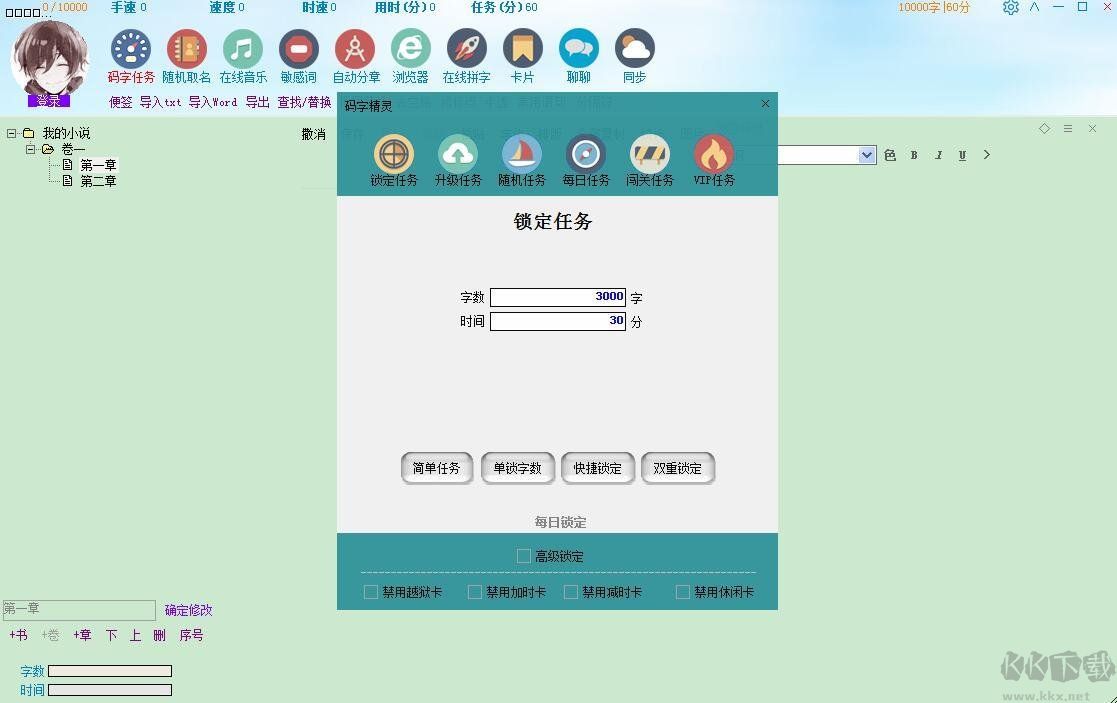The width and height of the screenshot is (1117, 703).
Task: Switch to 升级任务 in the dialog
Action: pyautogui.click(x=458, y=155)
